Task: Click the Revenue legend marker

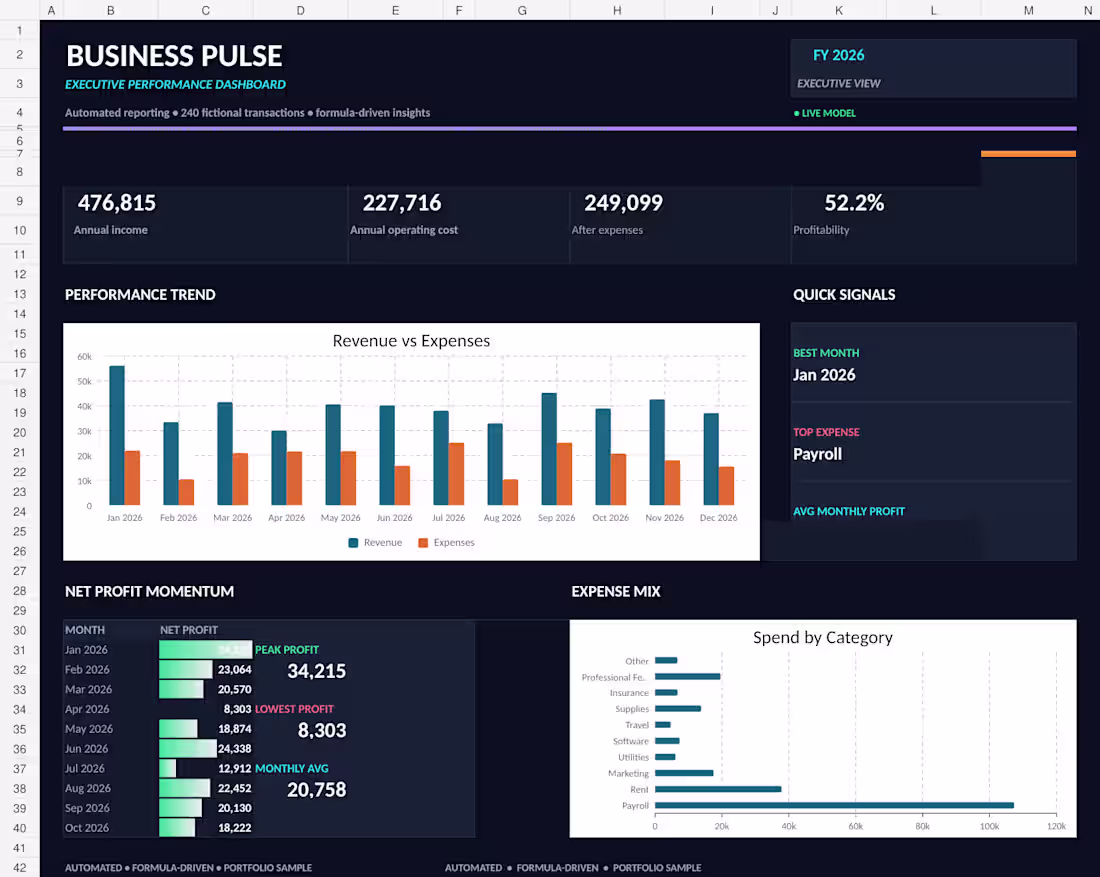Action: (354, 542)
